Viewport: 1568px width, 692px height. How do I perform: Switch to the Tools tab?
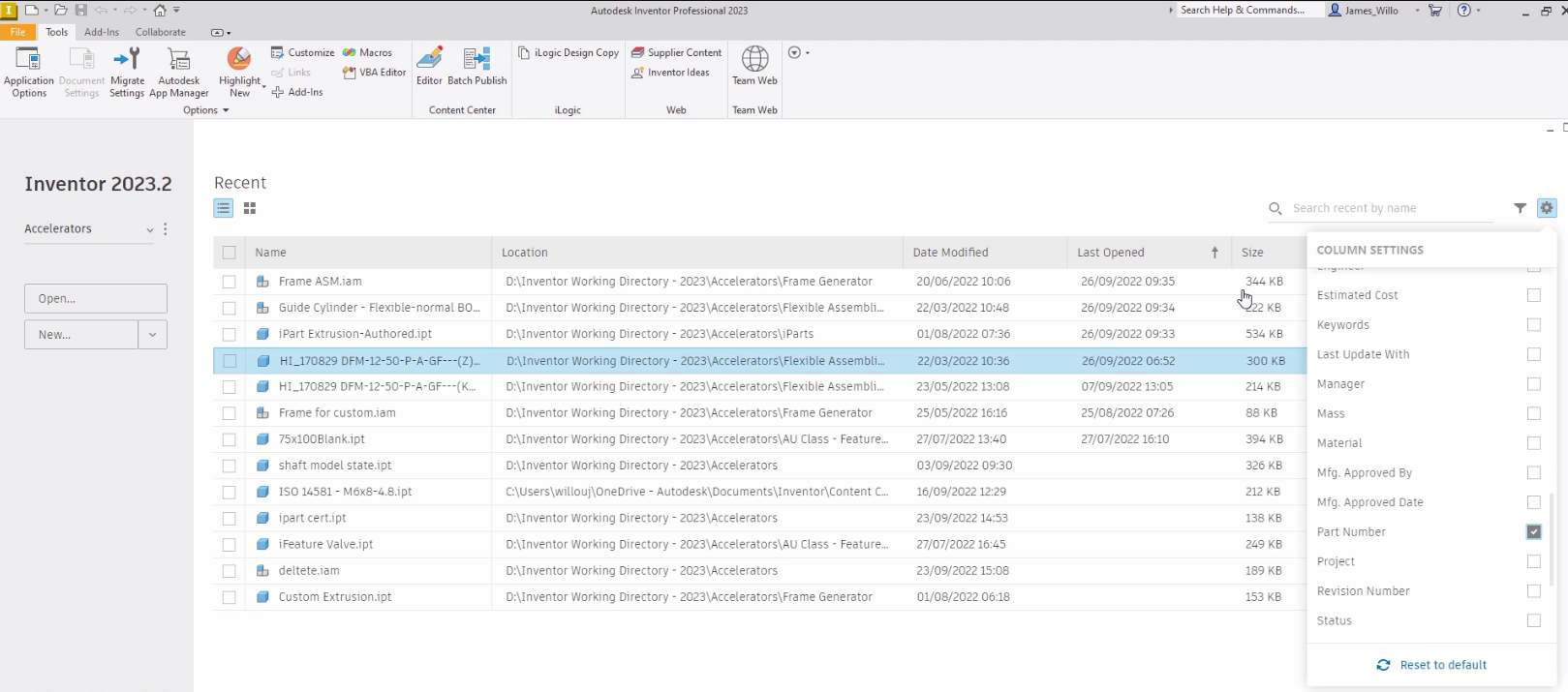point(57,32)
